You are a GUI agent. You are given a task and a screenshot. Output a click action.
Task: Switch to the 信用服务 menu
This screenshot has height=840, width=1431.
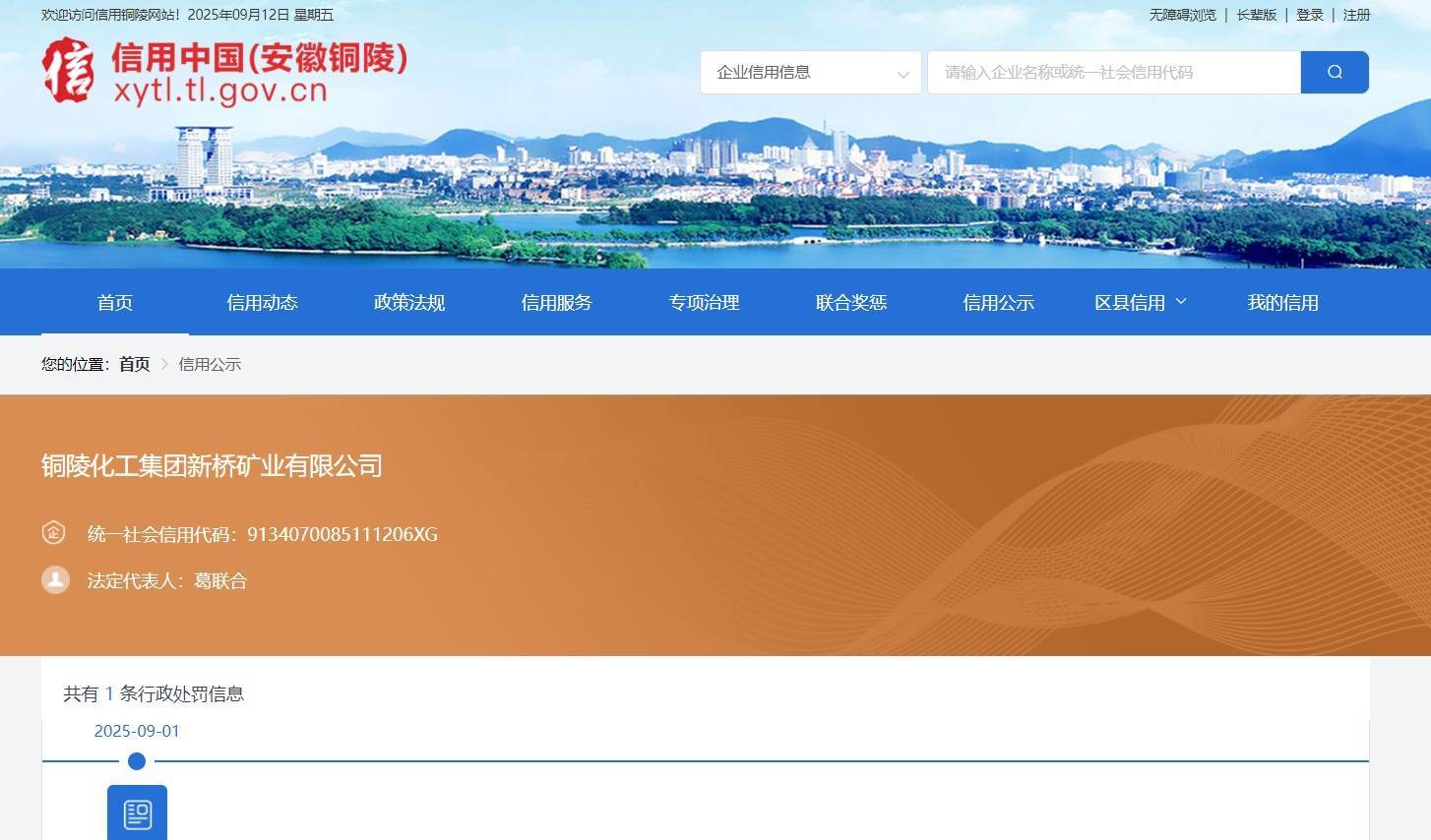point(556,302)
